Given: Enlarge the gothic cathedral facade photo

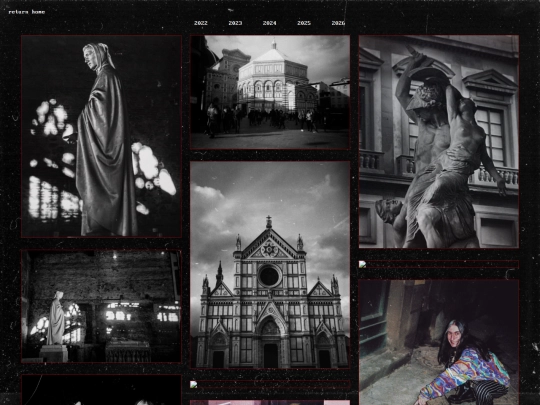Looking at the screenshot, I should (270, 265).
